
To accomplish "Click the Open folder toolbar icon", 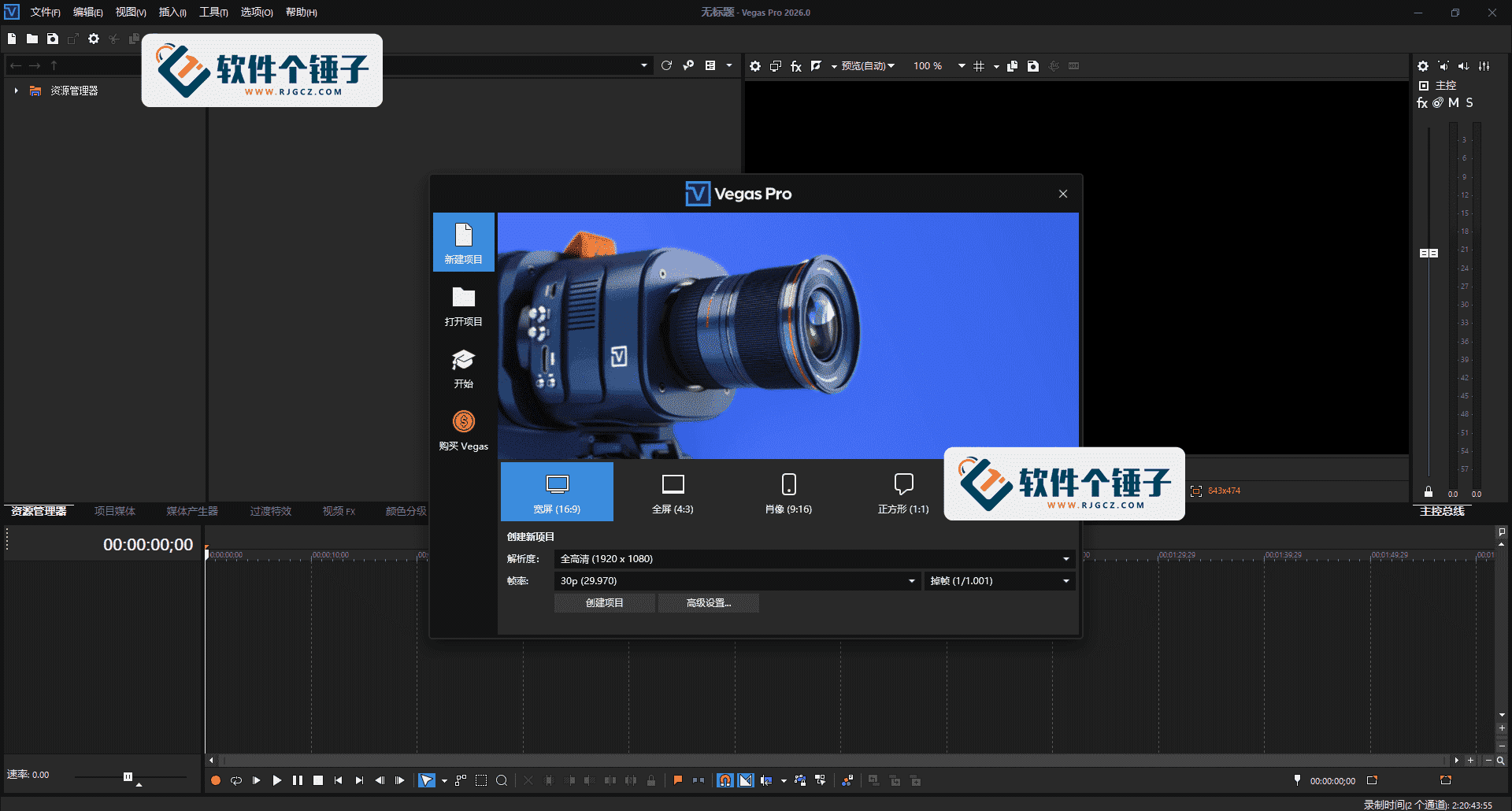I will tap(32, 39).
